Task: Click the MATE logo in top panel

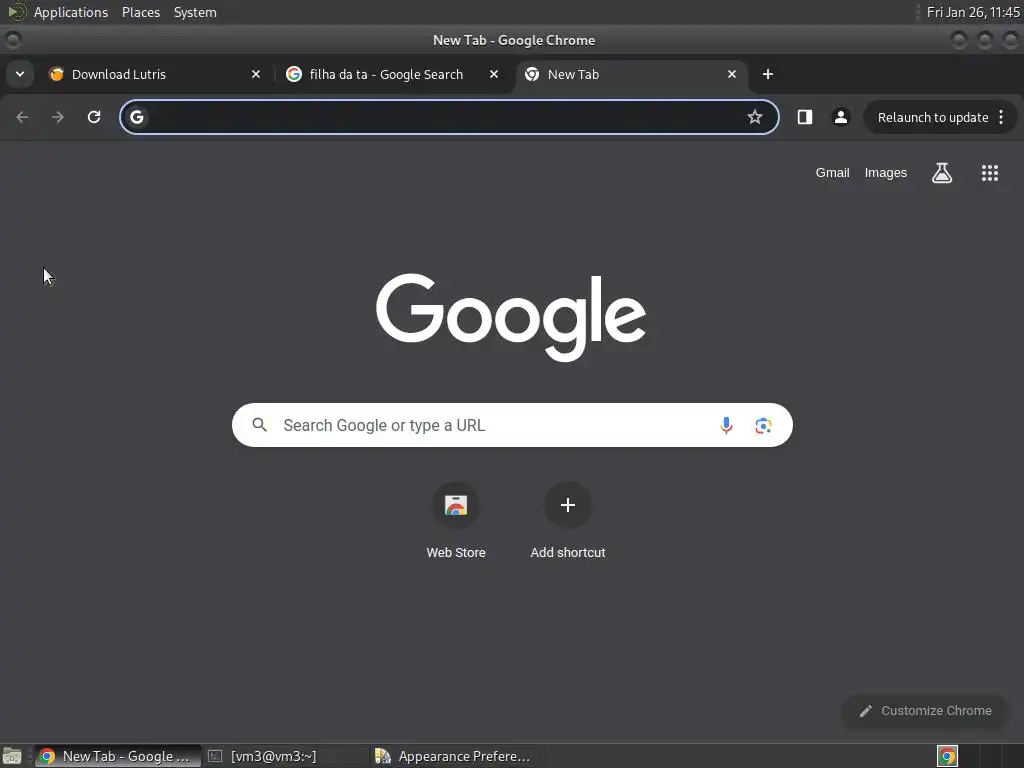Action: point(16,12)
